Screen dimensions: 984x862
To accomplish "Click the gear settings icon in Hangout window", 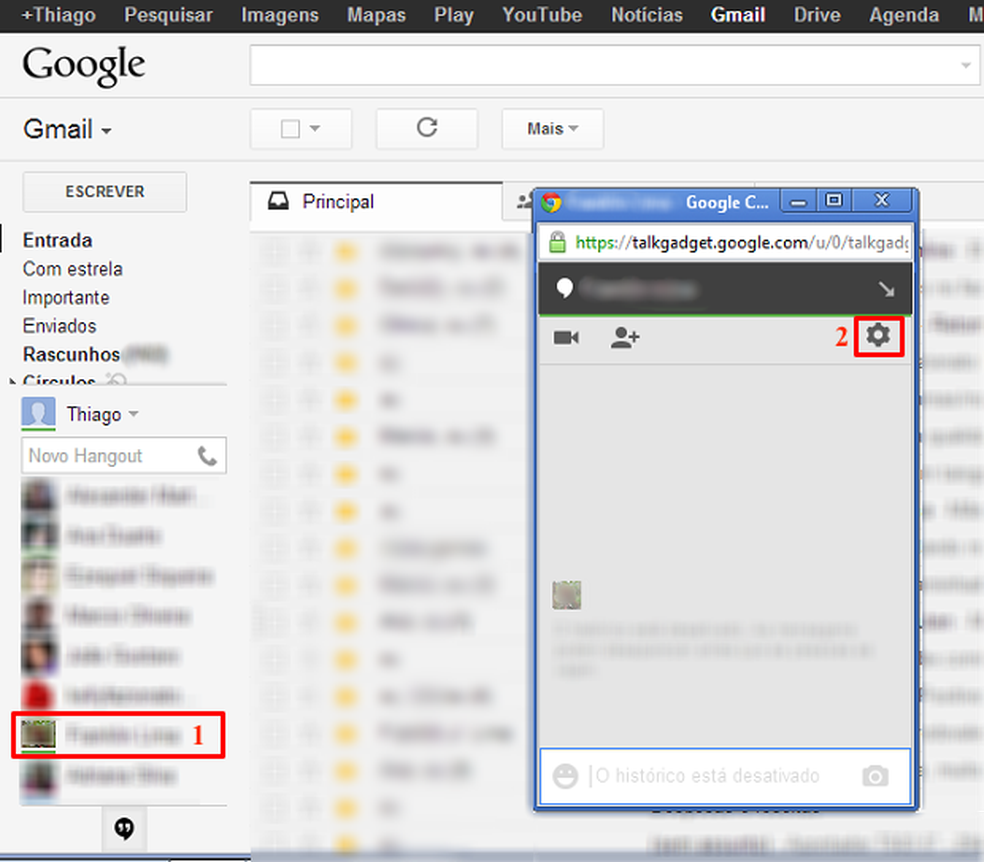I will click(x=878, y=336).
